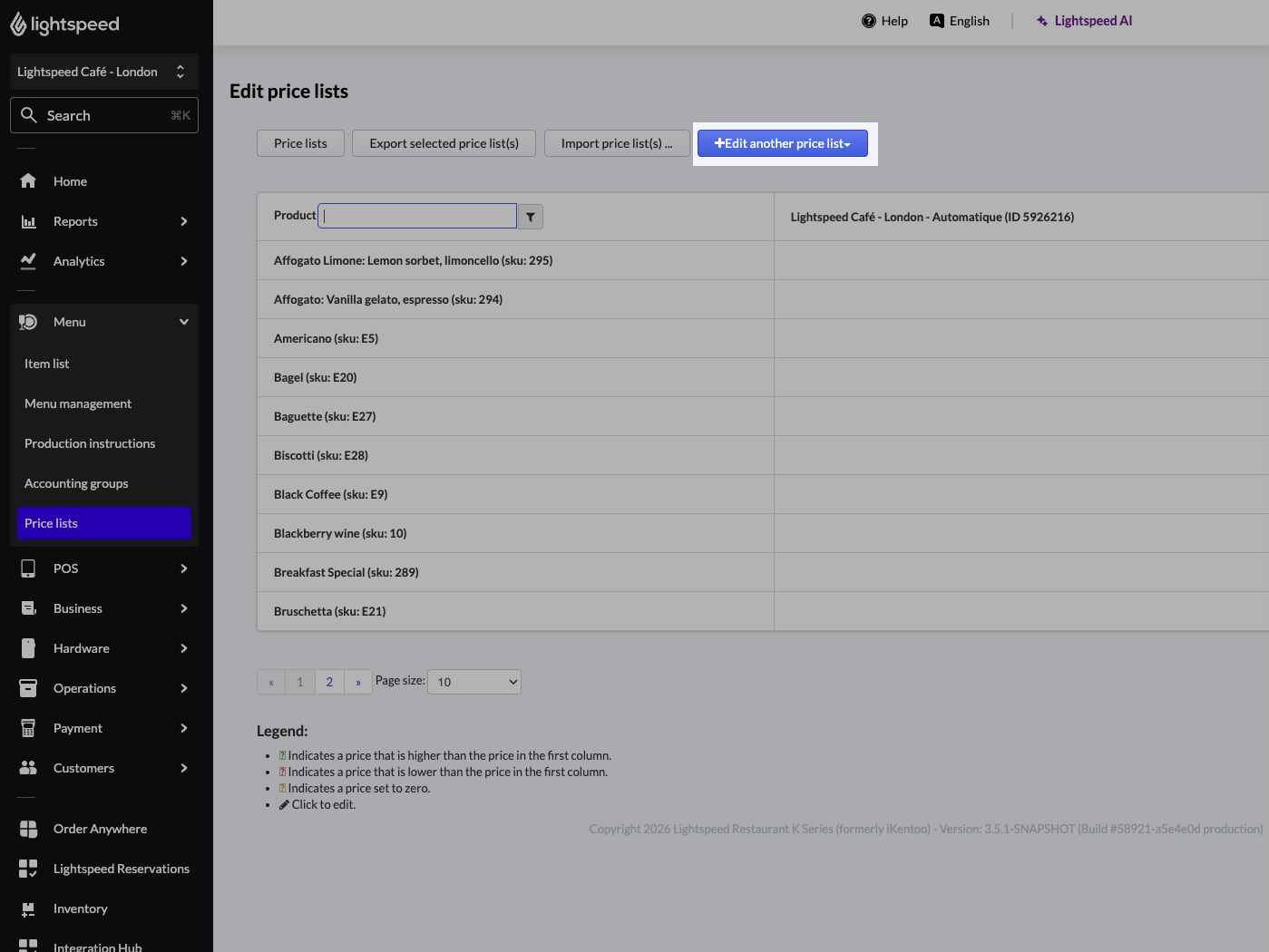This screenshot has height=952, width=1269.
Task: Click the Help question mark icon
Action: (x=869, y=21)
